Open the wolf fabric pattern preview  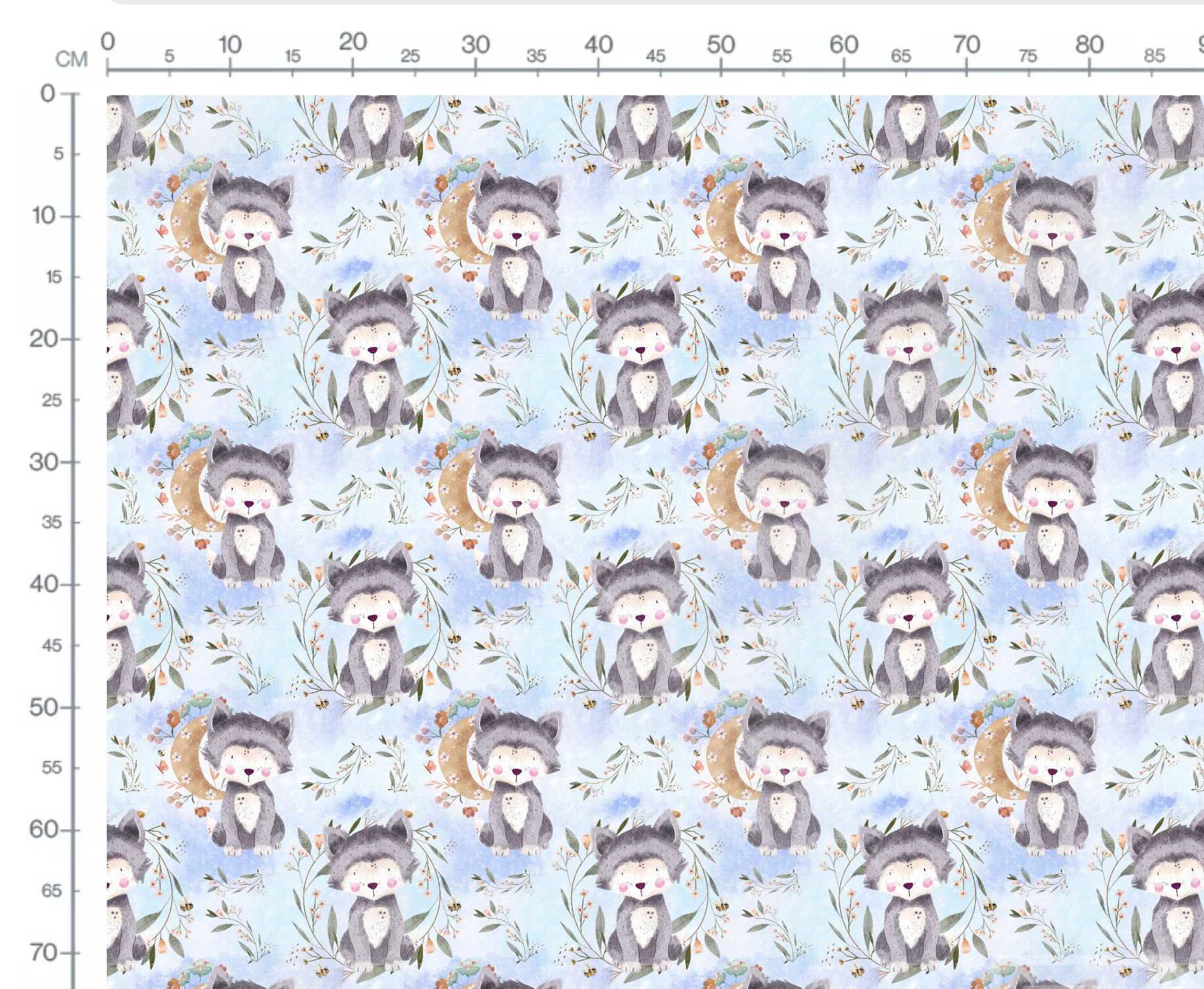655,542
